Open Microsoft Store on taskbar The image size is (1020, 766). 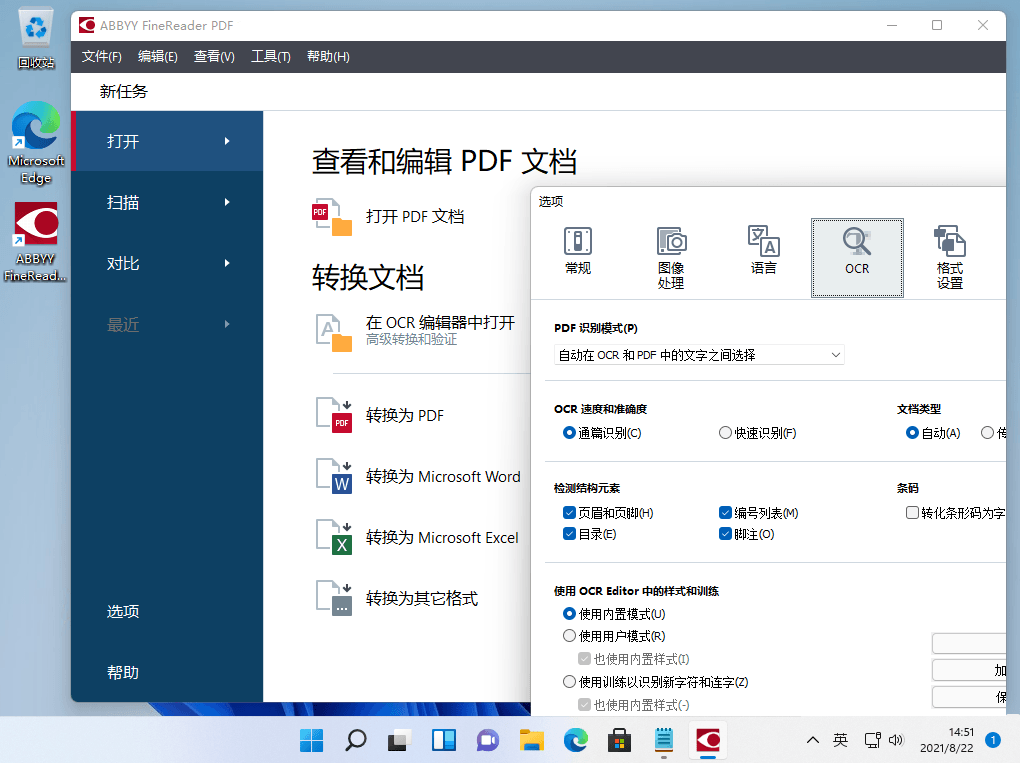pyautogui.click(x=619, y=741)
